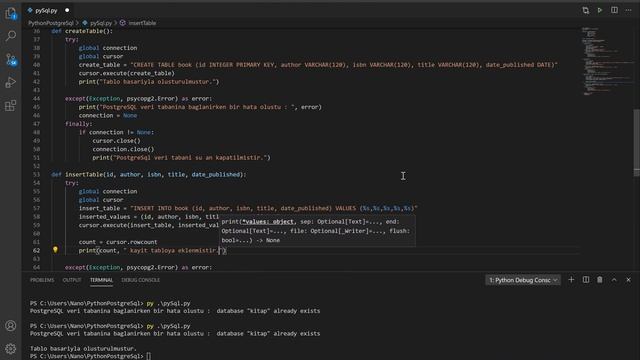Click 'connection.close()' on line 50

(123, 149)
